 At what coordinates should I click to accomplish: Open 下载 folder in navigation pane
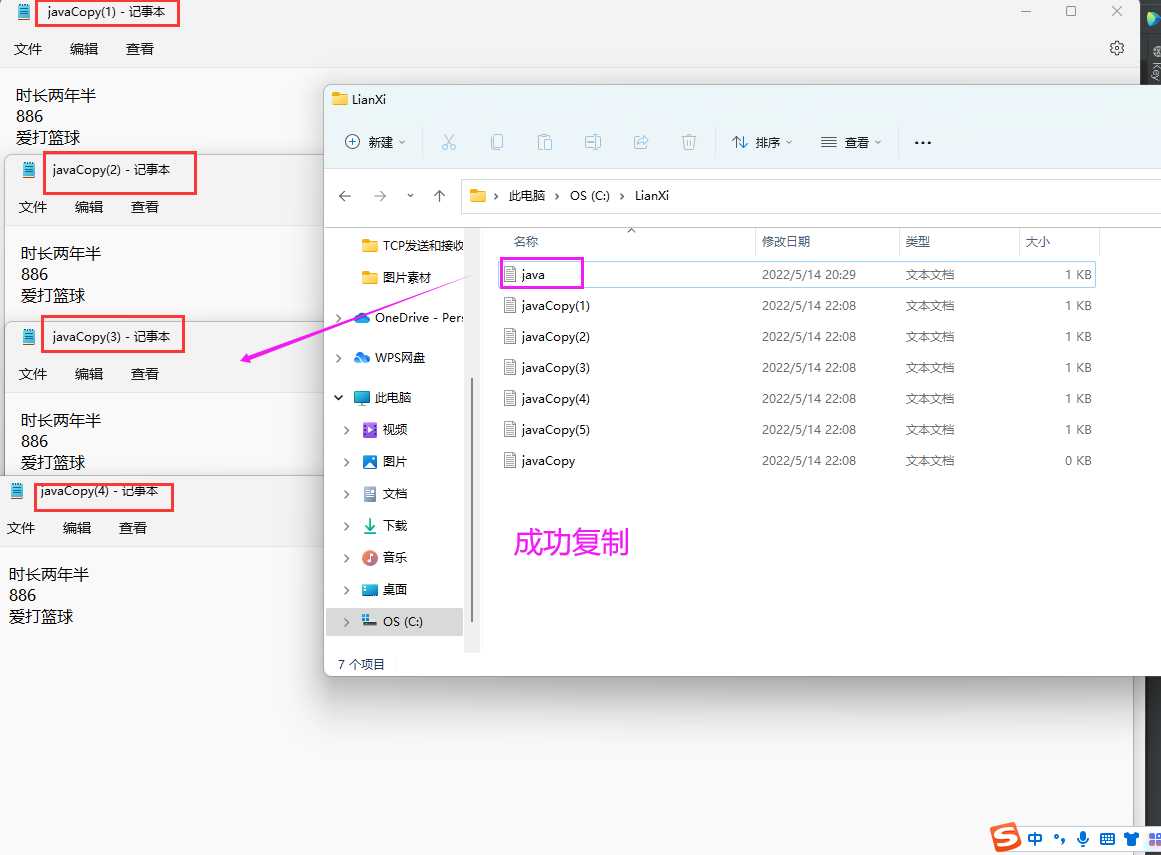coord(385,526)
